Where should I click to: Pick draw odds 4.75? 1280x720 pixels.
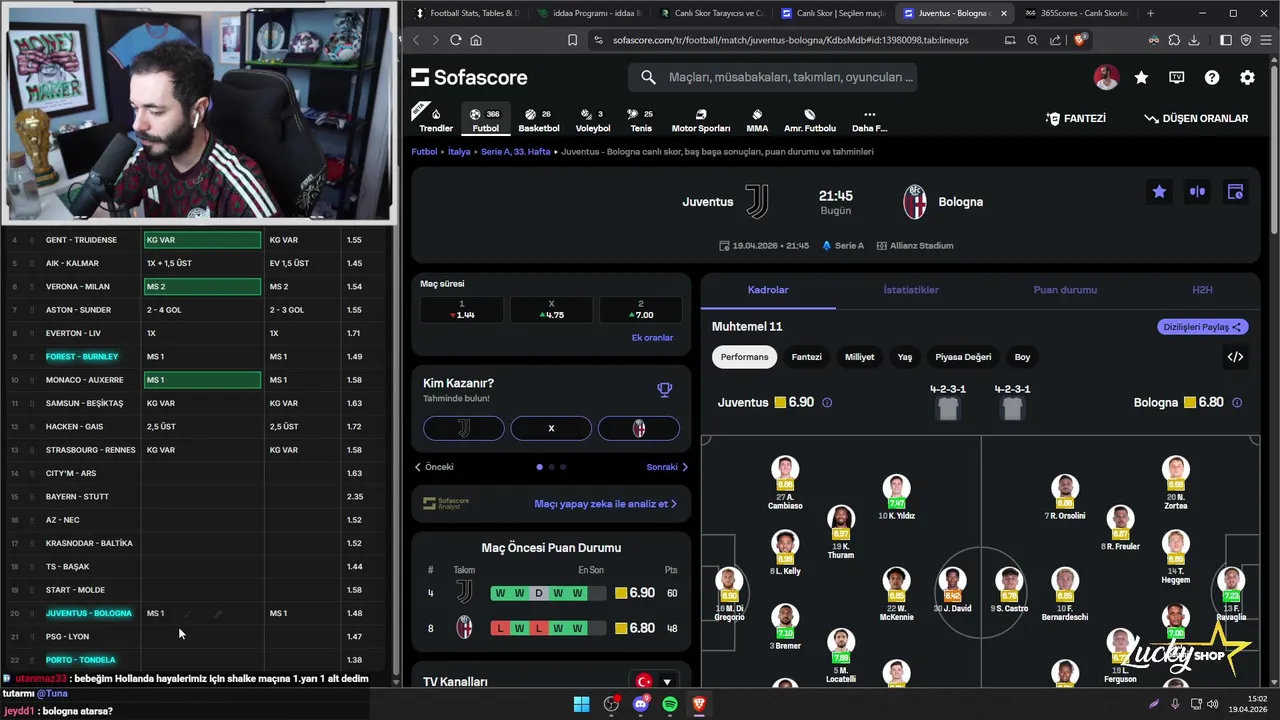coord(551,310)
